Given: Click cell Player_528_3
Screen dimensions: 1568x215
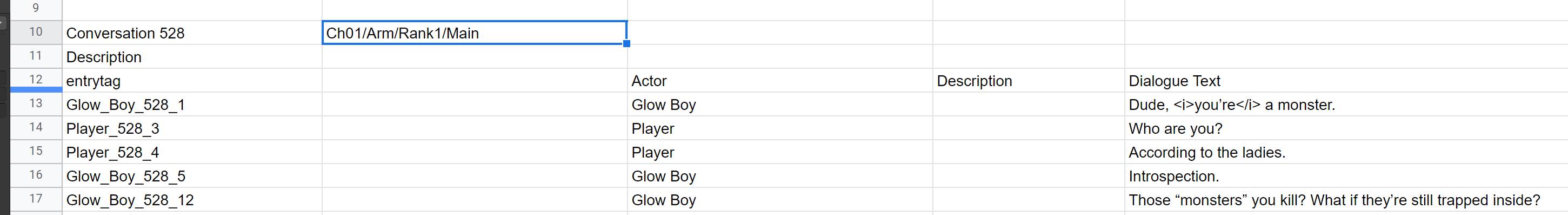Looking at the screenshot, I should pos(192,128).
